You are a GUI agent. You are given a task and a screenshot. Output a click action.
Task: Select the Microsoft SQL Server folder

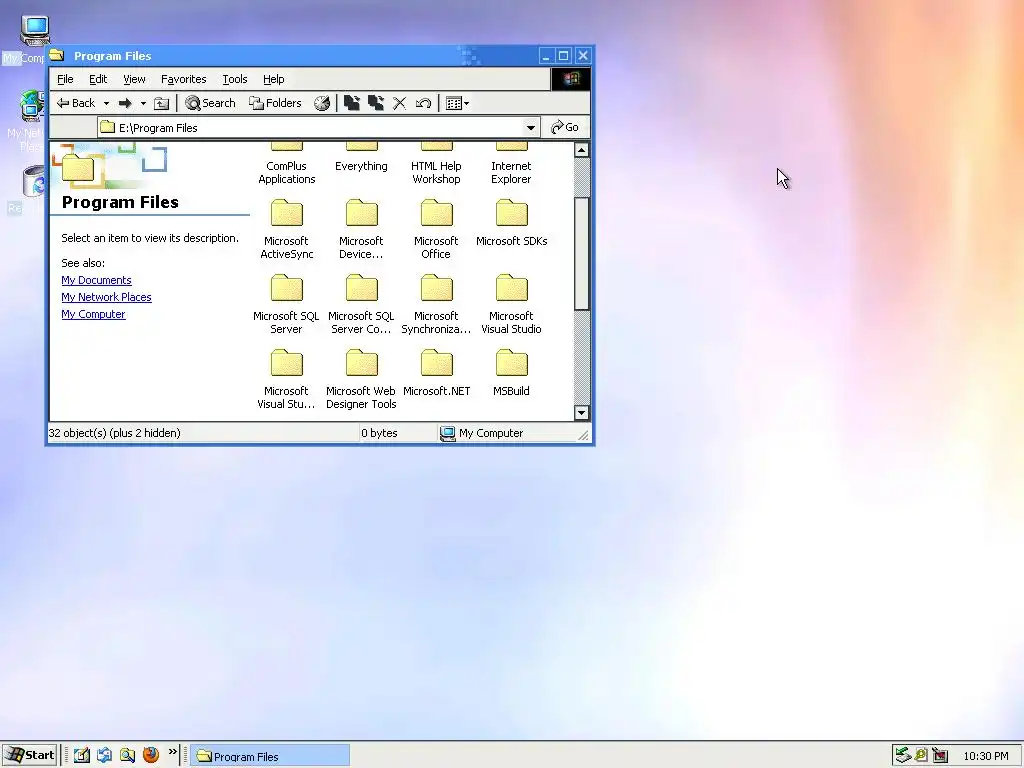tap(287, 304)
